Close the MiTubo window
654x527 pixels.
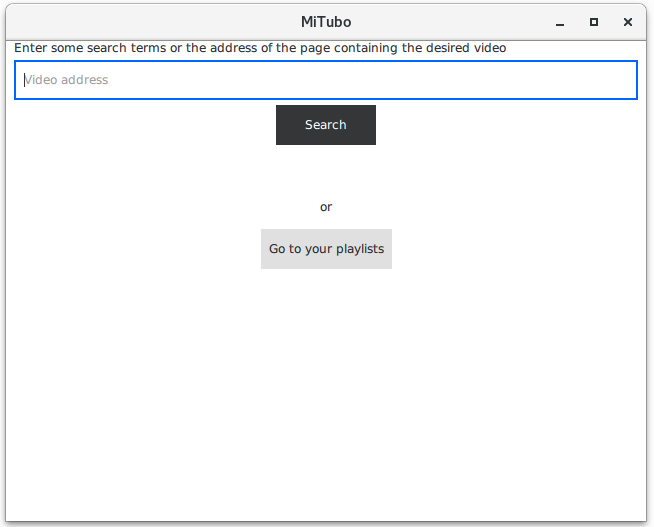point(628,22)
